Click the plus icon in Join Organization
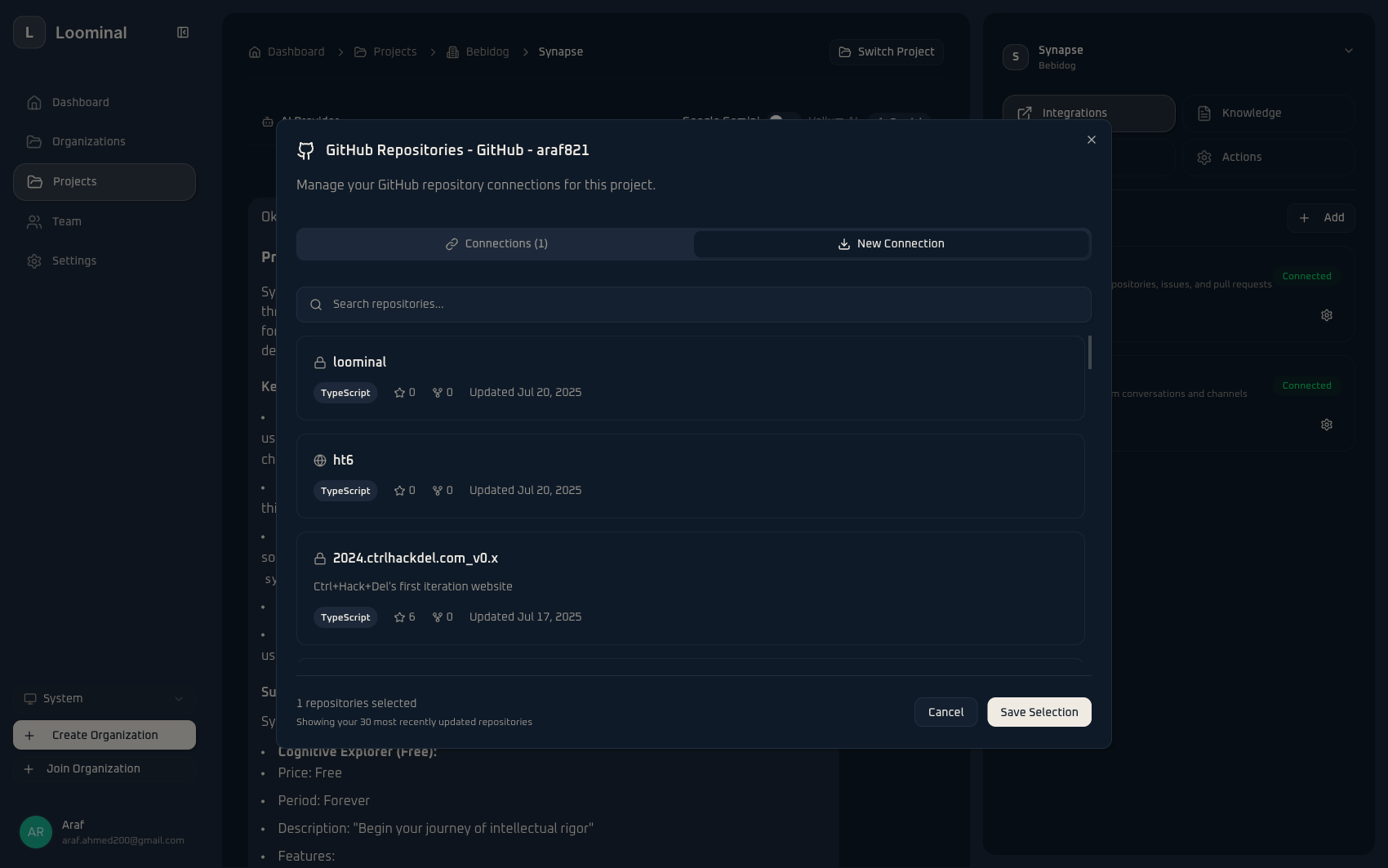 [x=29, y=769]
